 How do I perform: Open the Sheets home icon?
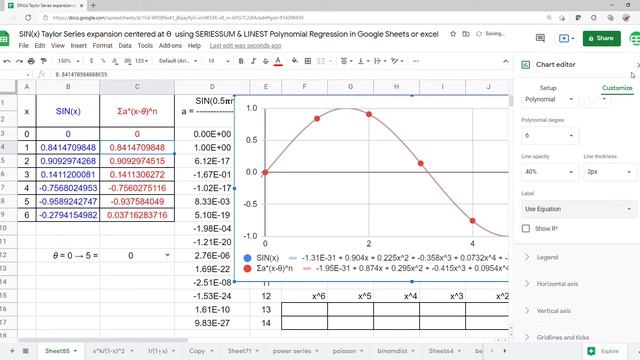point(4,38)
